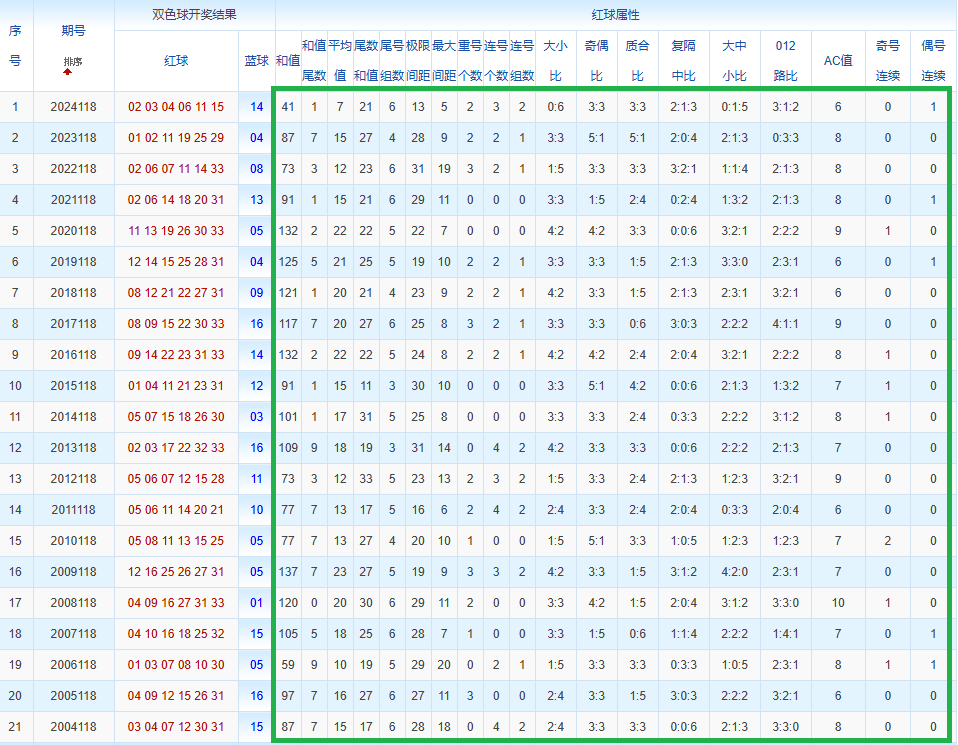958x745 pixels.
Task: Click red balls 04 09 16 27 31 33
Action: 176,603
